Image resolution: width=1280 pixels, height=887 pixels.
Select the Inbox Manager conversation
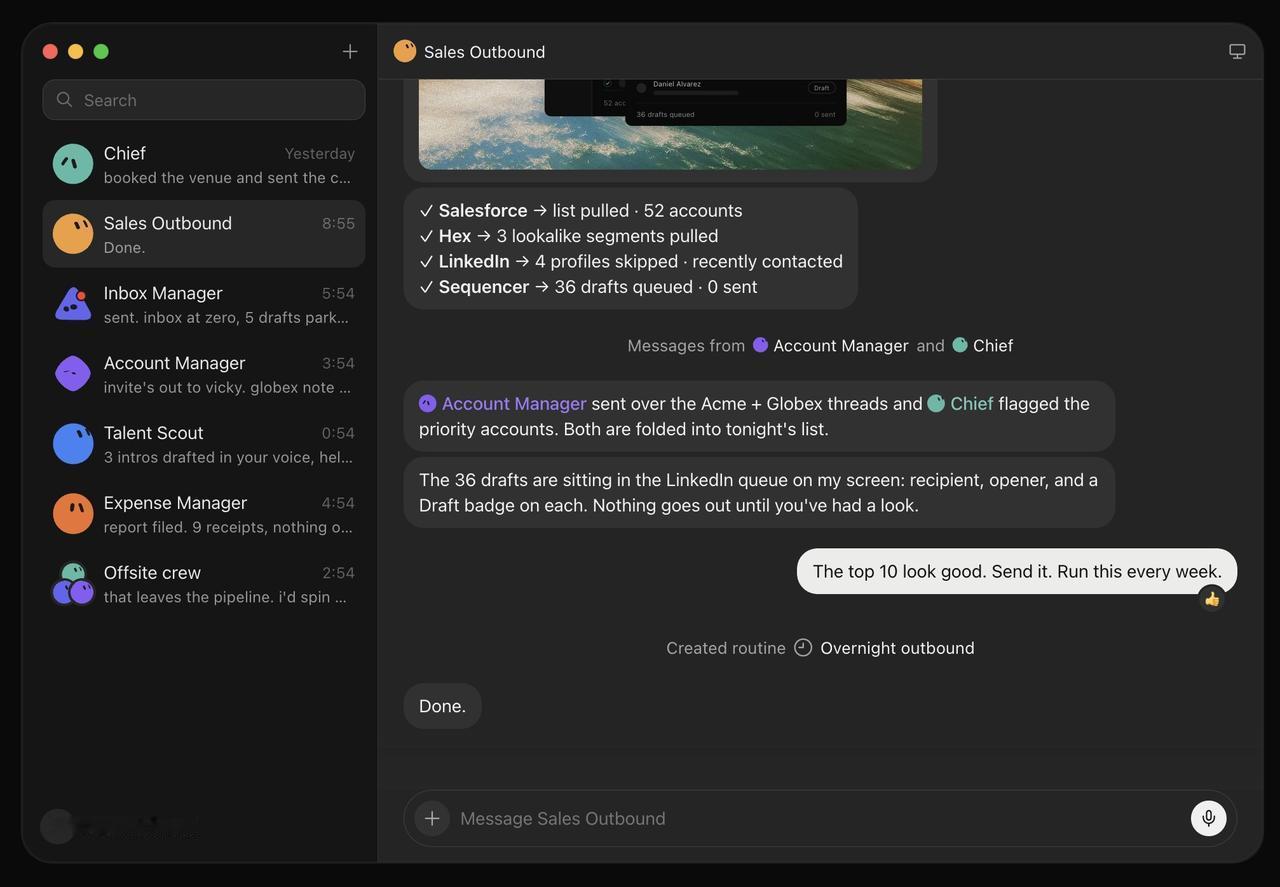click(204, 304)
